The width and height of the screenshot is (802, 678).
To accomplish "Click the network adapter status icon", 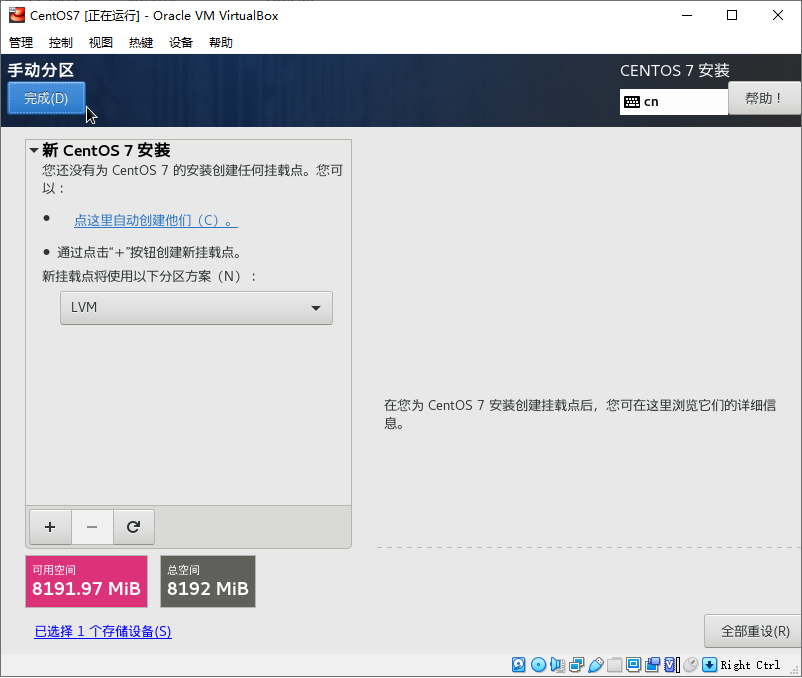I will [577, 664].
